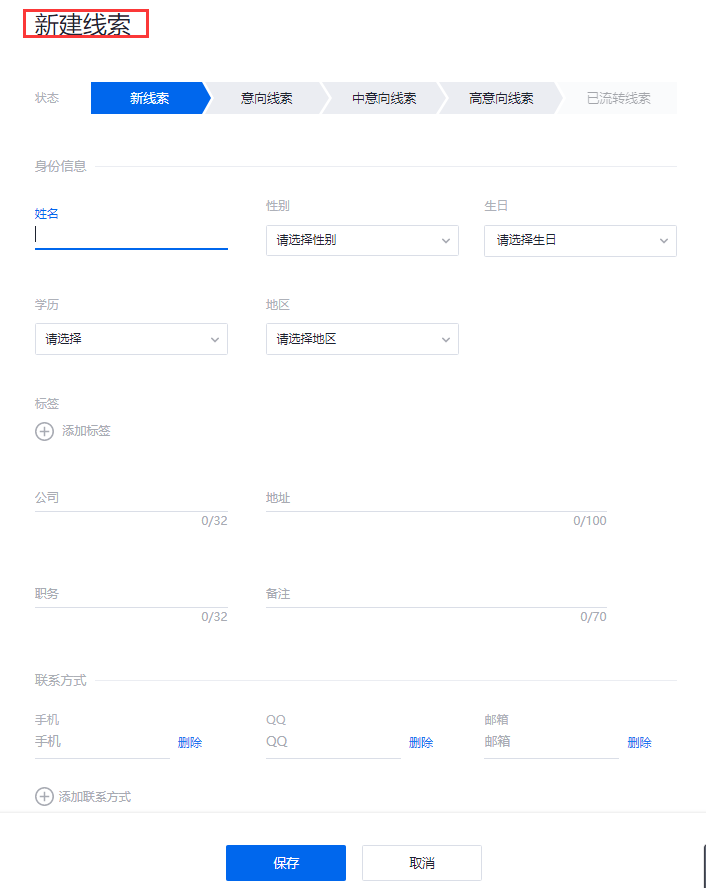The width and height of the screenshot is (706, 888).
Task: Switch status to 高意向线索
Action: click(500, 98)
